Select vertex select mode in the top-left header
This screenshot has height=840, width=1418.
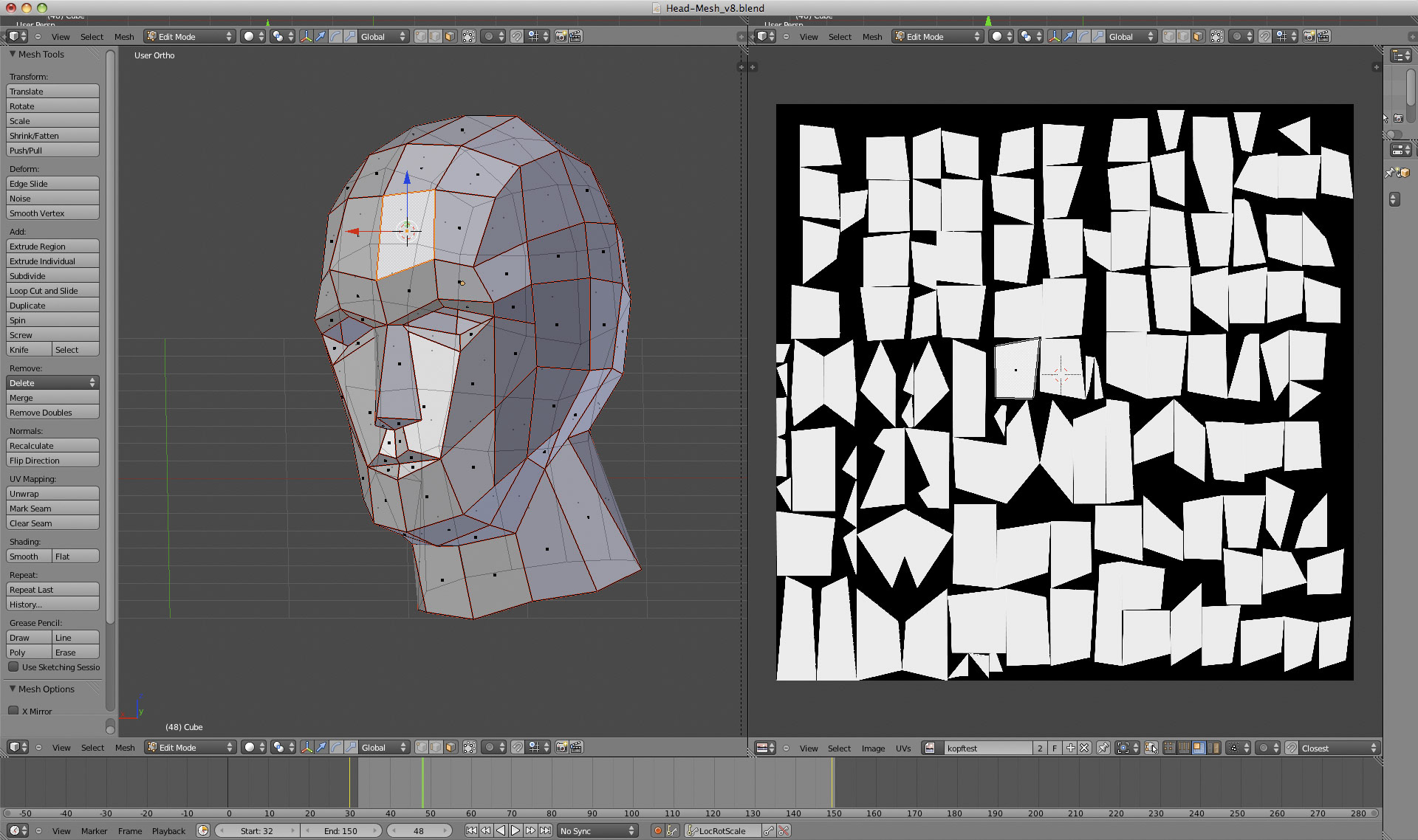pos(421,36)
